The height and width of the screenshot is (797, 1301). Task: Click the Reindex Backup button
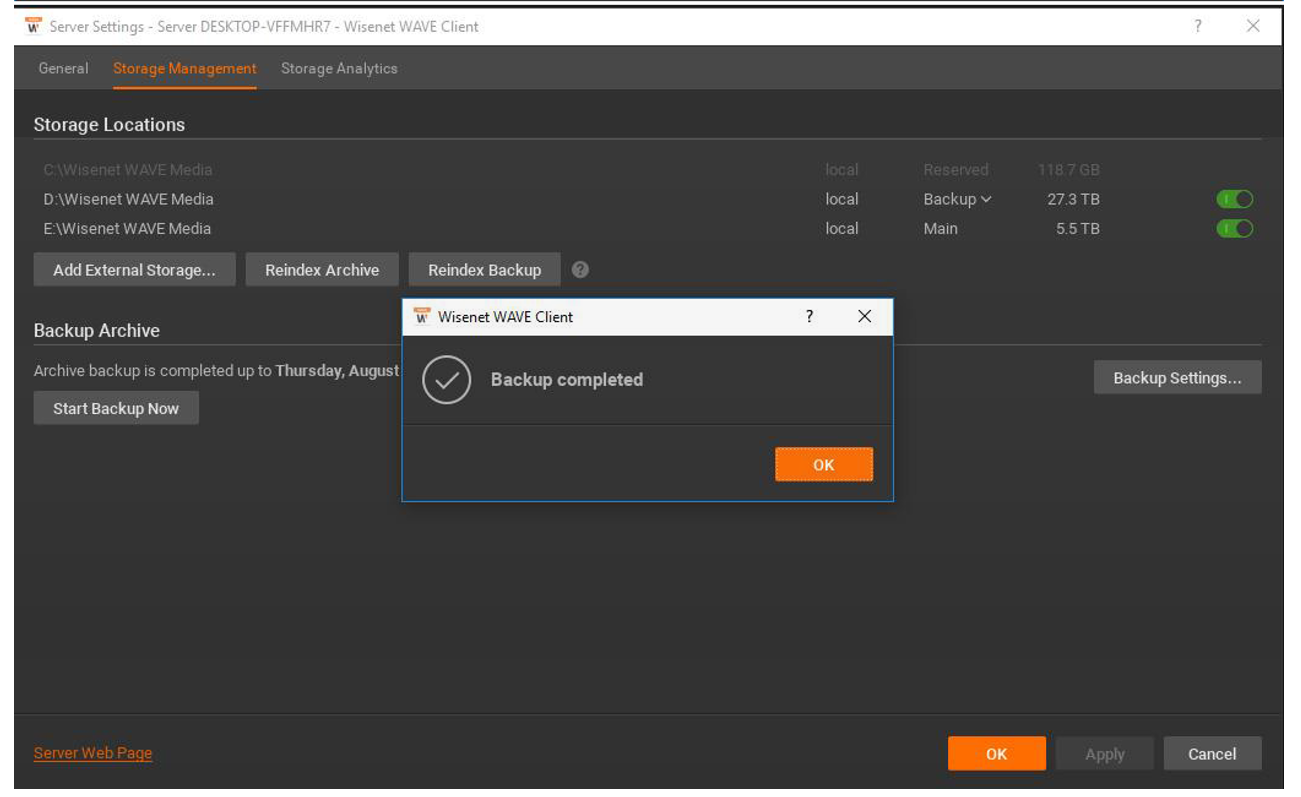[x=485, y=270]
